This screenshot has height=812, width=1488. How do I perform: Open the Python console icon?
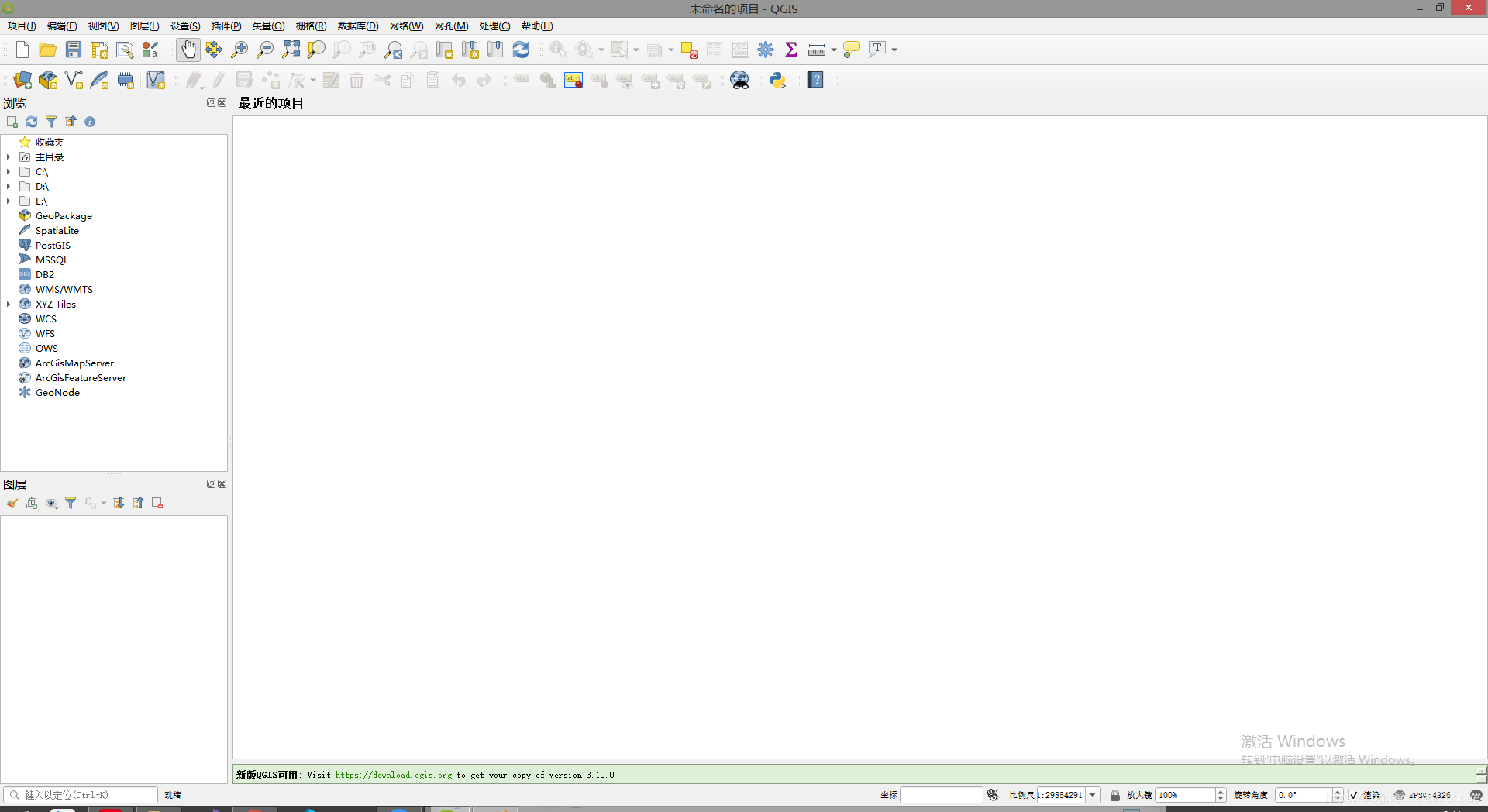778,80
